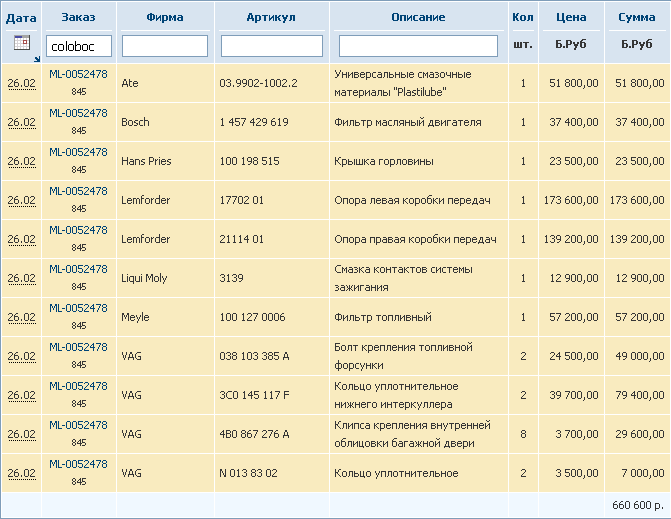This screenshot has width=671, height=519.
Task: Open order link in Lemforder 21114 01 row
Action: pos(78,230)
